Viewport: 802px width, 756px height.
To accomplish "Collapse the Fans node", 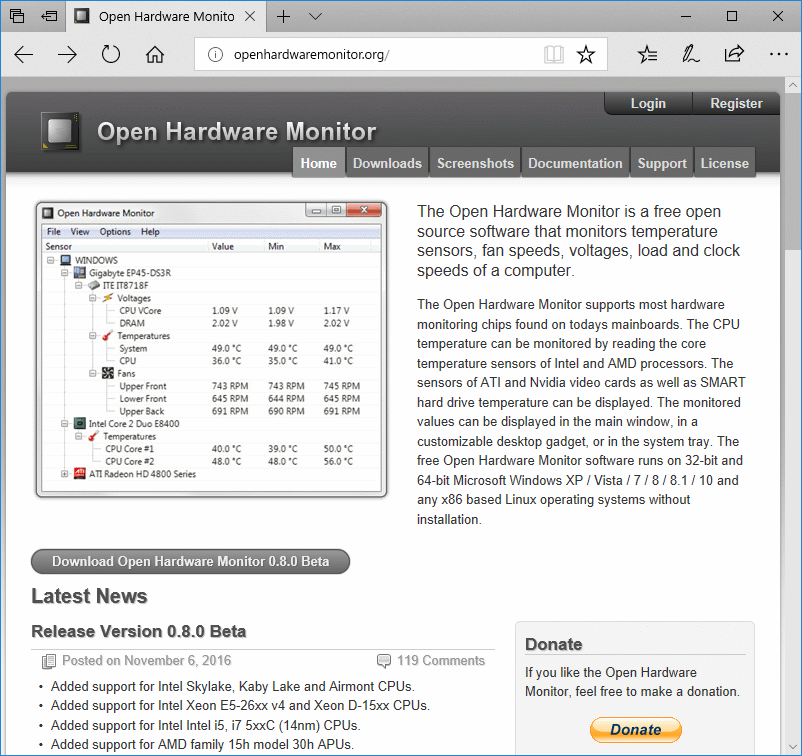I will click(93, 373).
